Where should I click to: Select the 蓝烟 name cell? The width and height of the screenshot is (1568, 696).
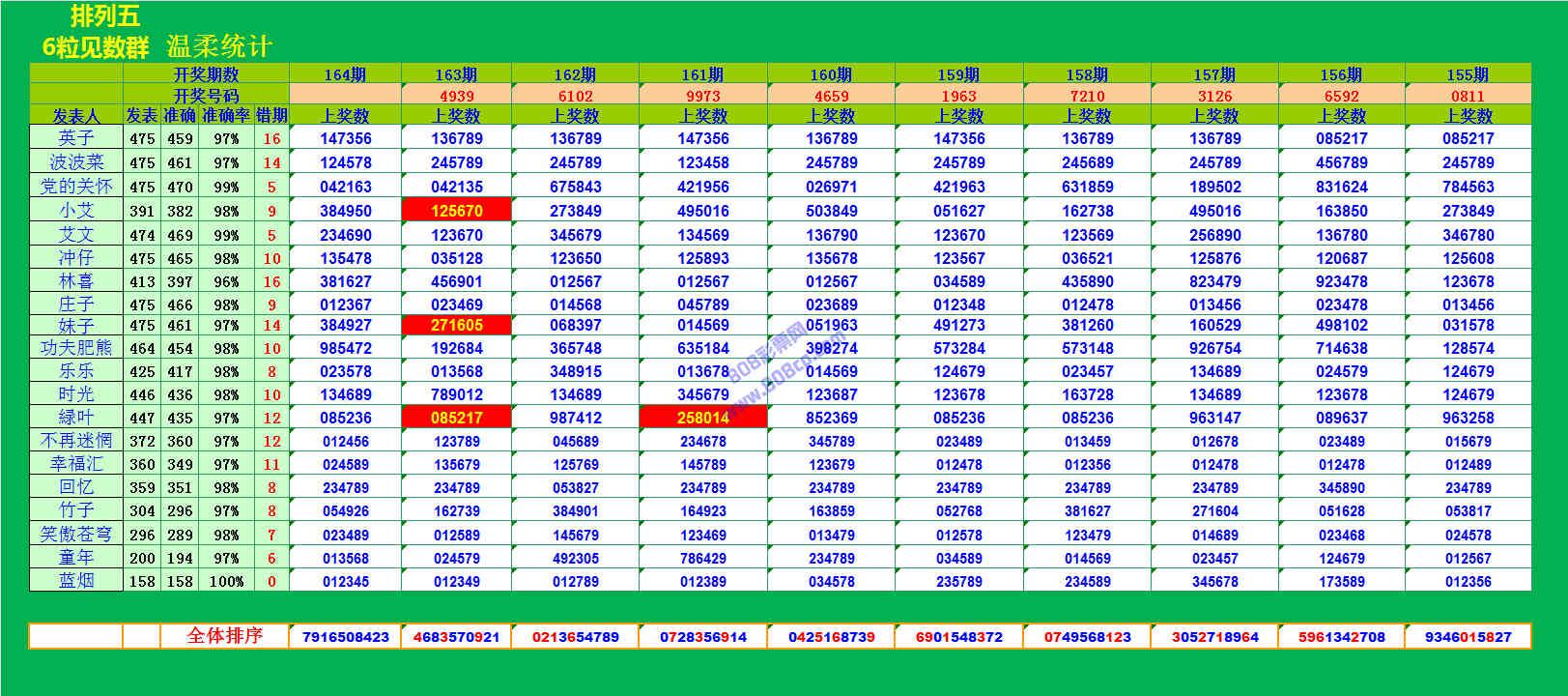pyautogui.click(x=76, y=581)
